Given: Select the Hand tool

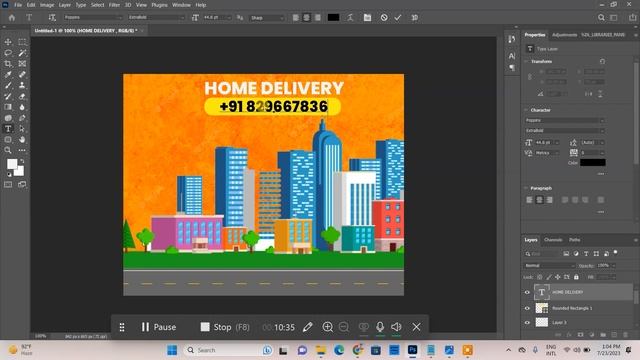Looking at the screenshot, I should point(22,140).
